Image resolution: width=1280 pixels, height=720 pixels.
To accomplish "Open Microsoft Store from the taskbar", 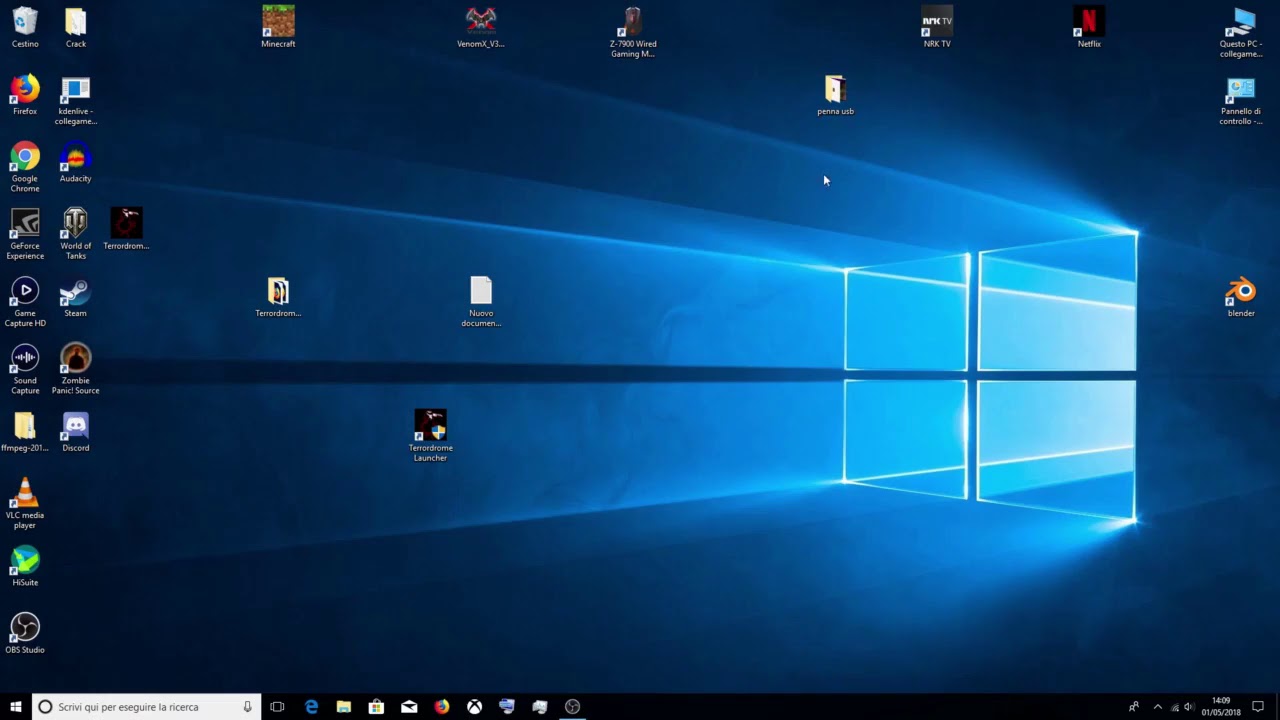I will point(376,707).
